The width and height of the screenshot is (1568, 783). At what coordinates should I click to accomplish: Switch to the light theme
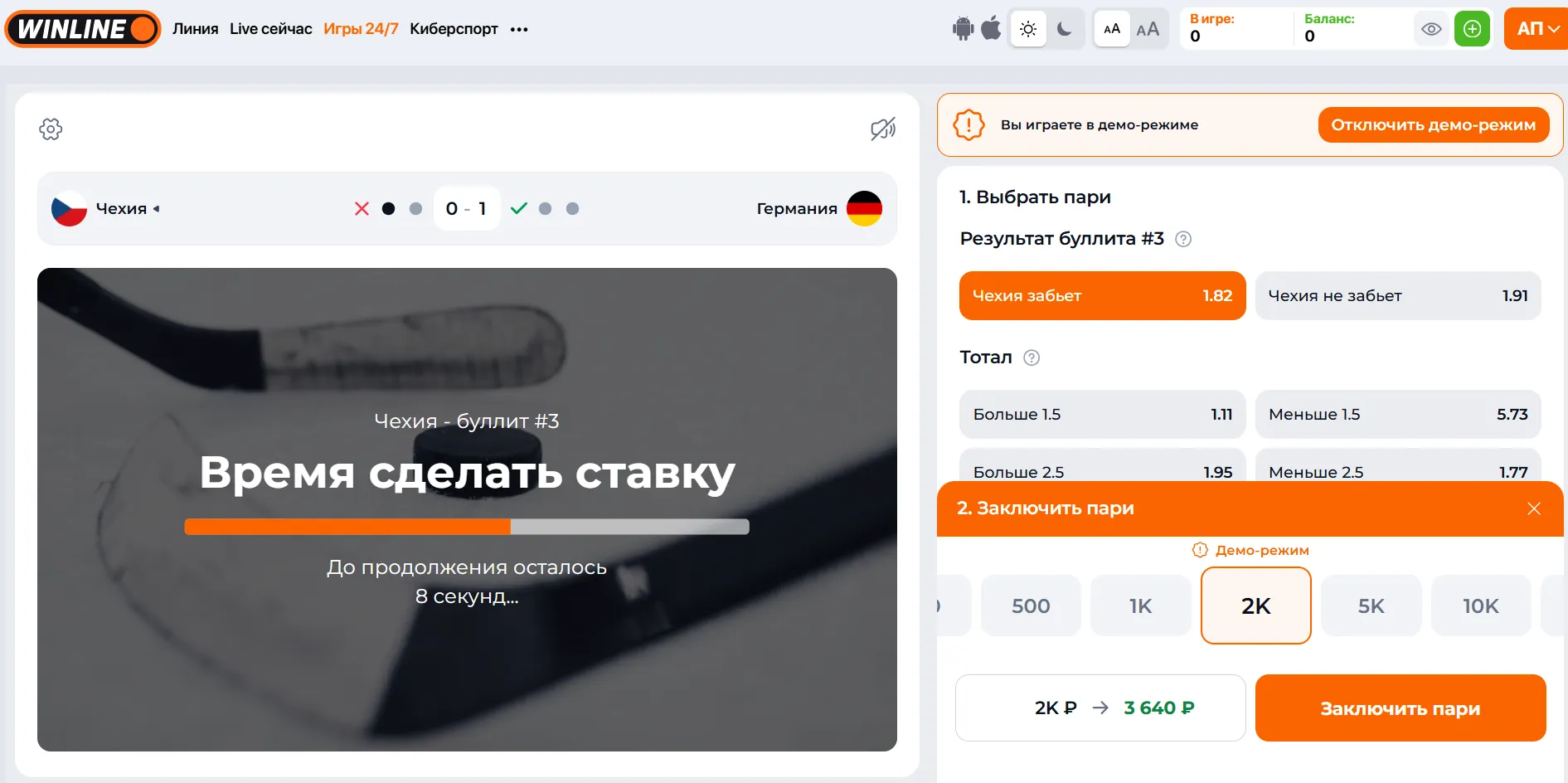coord(1028,29)
